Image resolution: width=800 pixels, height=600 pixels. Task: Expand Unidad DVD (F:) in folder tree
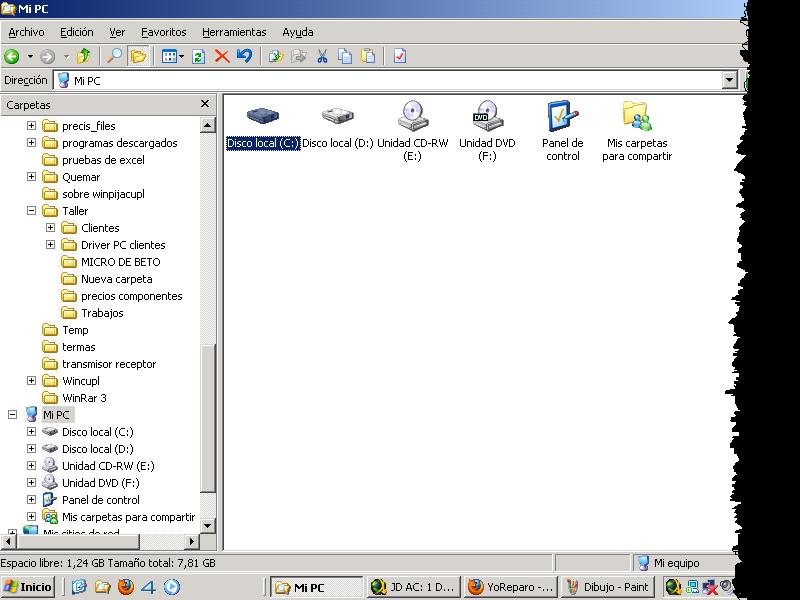(32, 483)
